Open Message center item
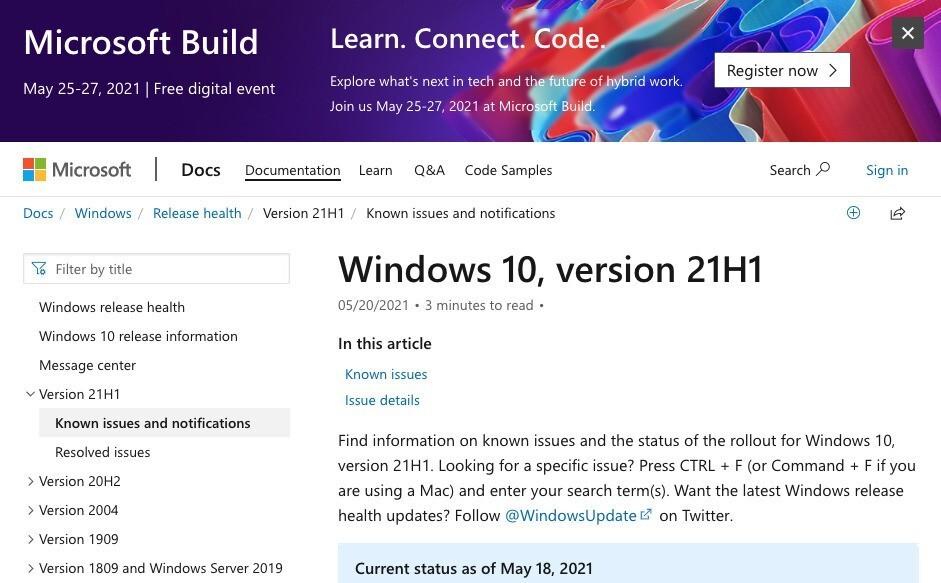This screenshot has width=941, height=583. click(x=88, y=365)
